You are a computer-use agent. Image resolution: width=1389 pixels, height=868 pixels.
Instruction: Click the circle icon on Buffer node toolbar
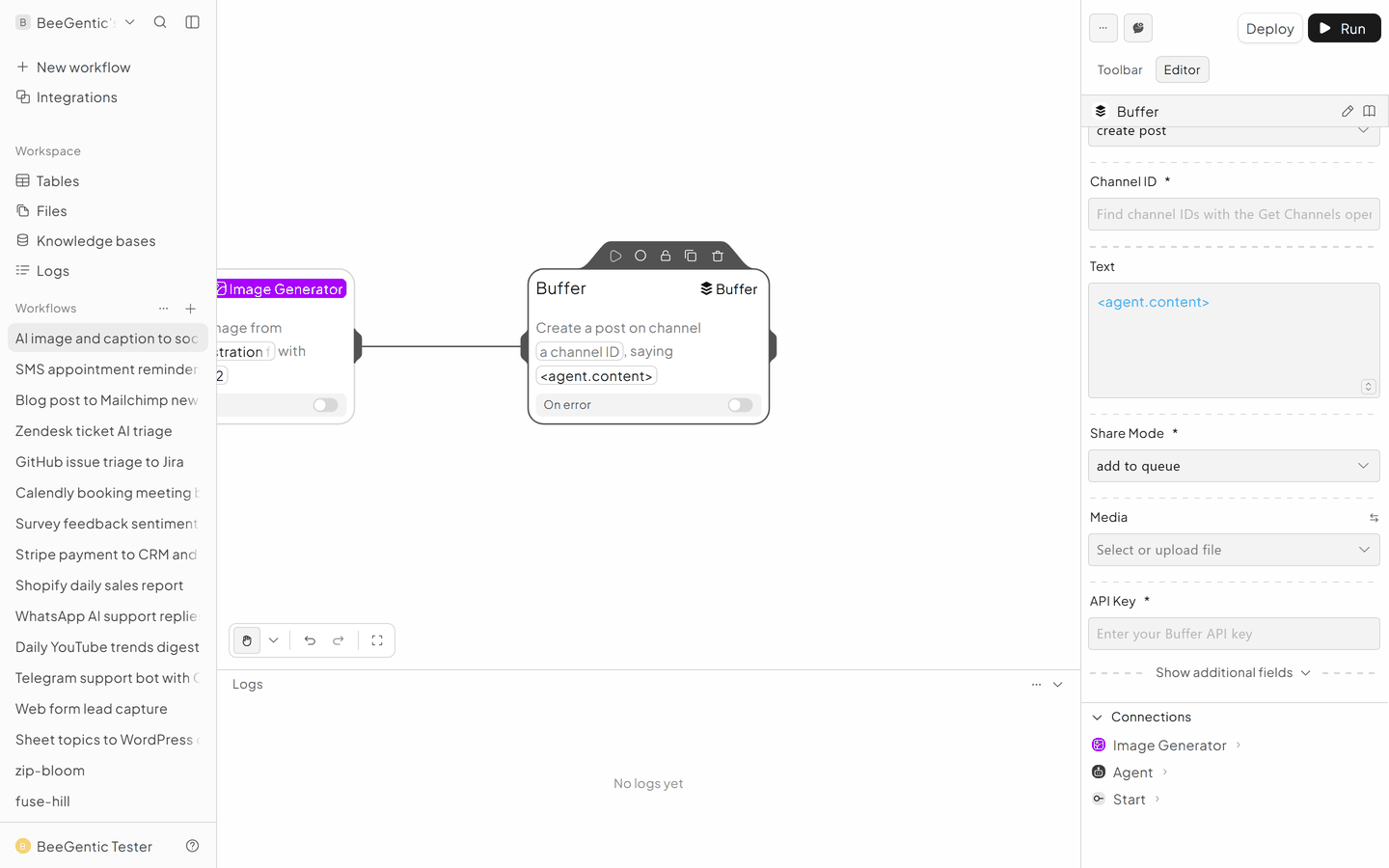(x=640, y=256)
